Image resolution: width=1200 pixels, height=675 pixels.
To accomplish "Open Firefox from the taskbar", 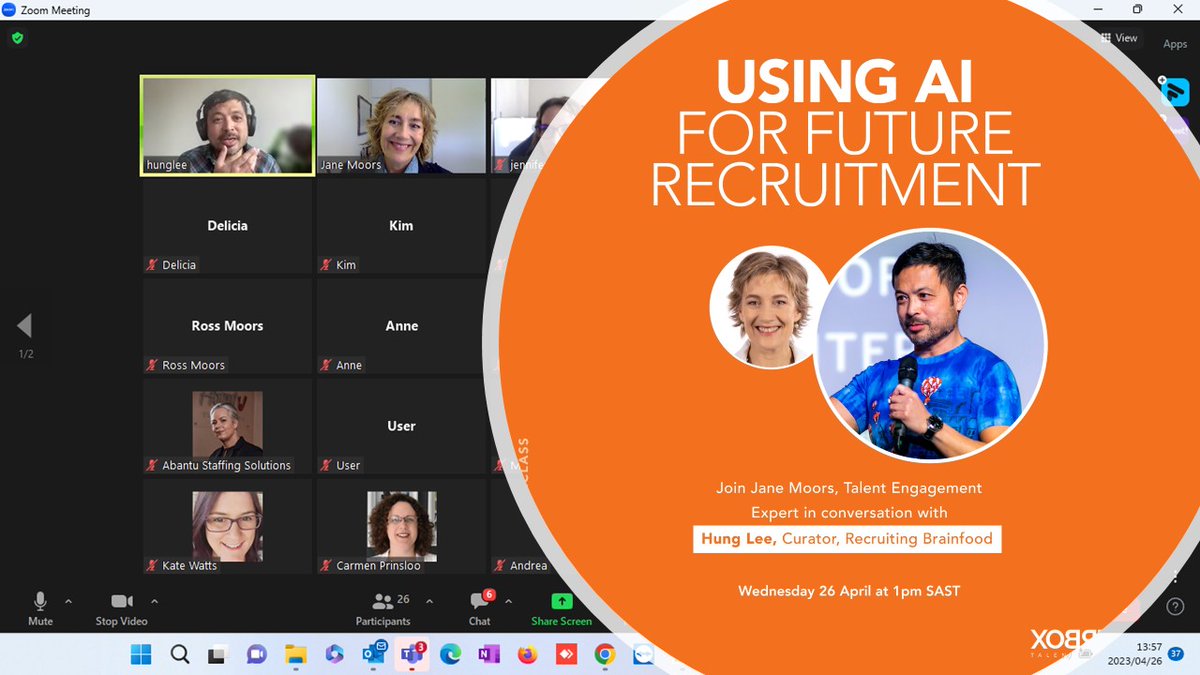I will (527, 654).
